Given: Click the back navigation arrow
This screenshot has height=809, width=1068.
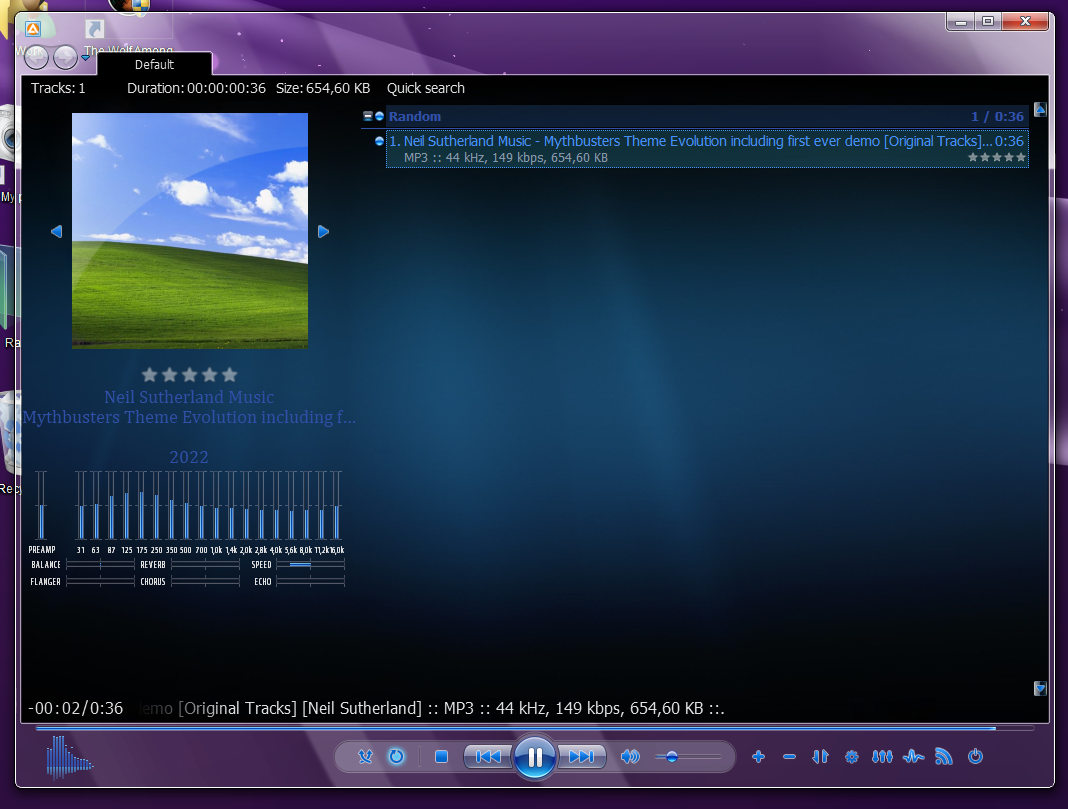Looking at the screenshot, I should point(36,57).
